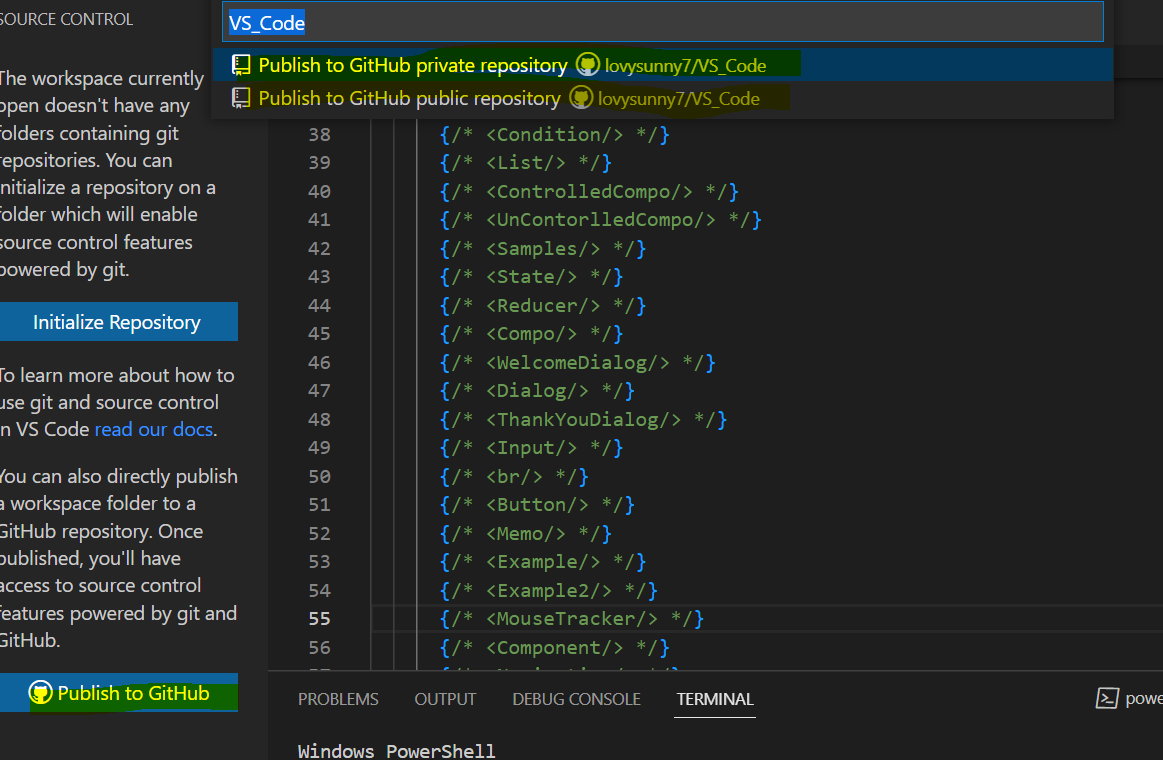Open the DEBUG CONSOLE tab

[x=576, y=699]
